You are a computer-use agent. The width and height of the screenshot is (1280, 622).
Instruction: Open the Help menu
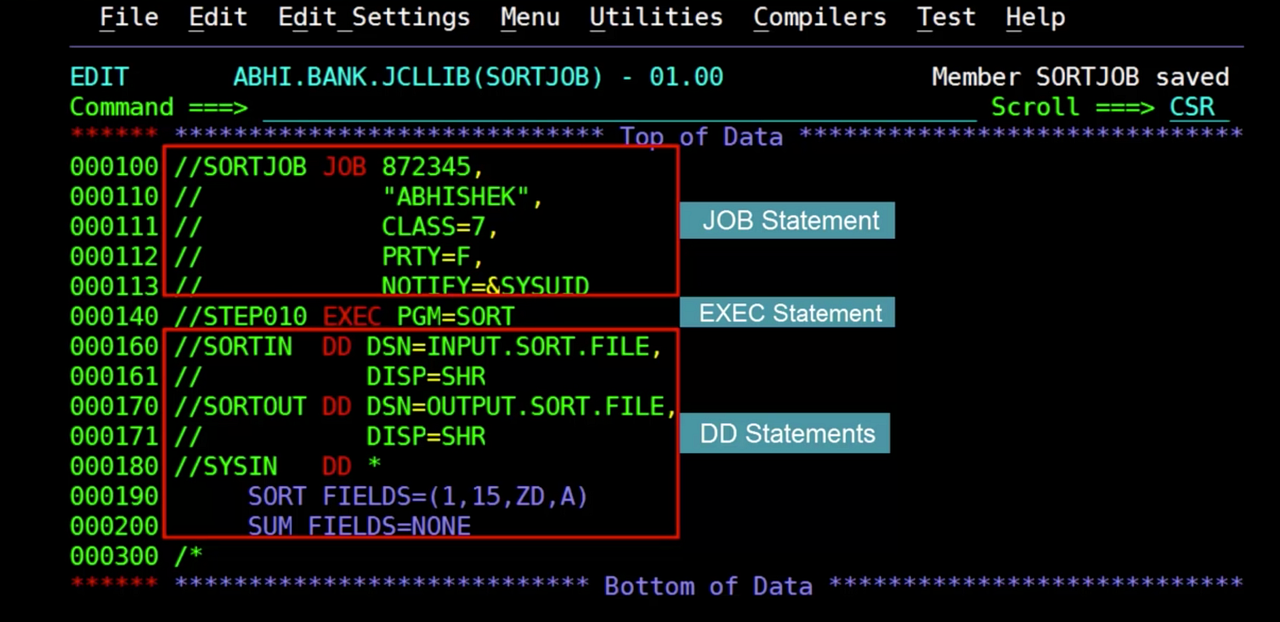tap(1035, 17)
